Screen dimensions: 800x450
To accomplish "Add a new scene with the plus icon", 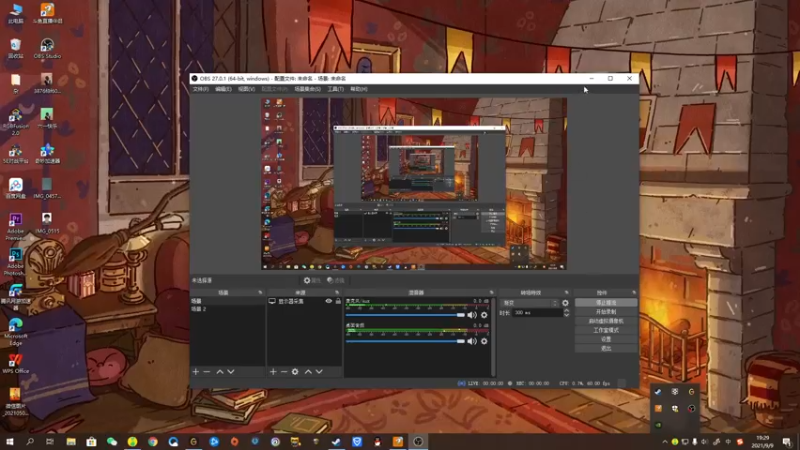I will (195, 372).
